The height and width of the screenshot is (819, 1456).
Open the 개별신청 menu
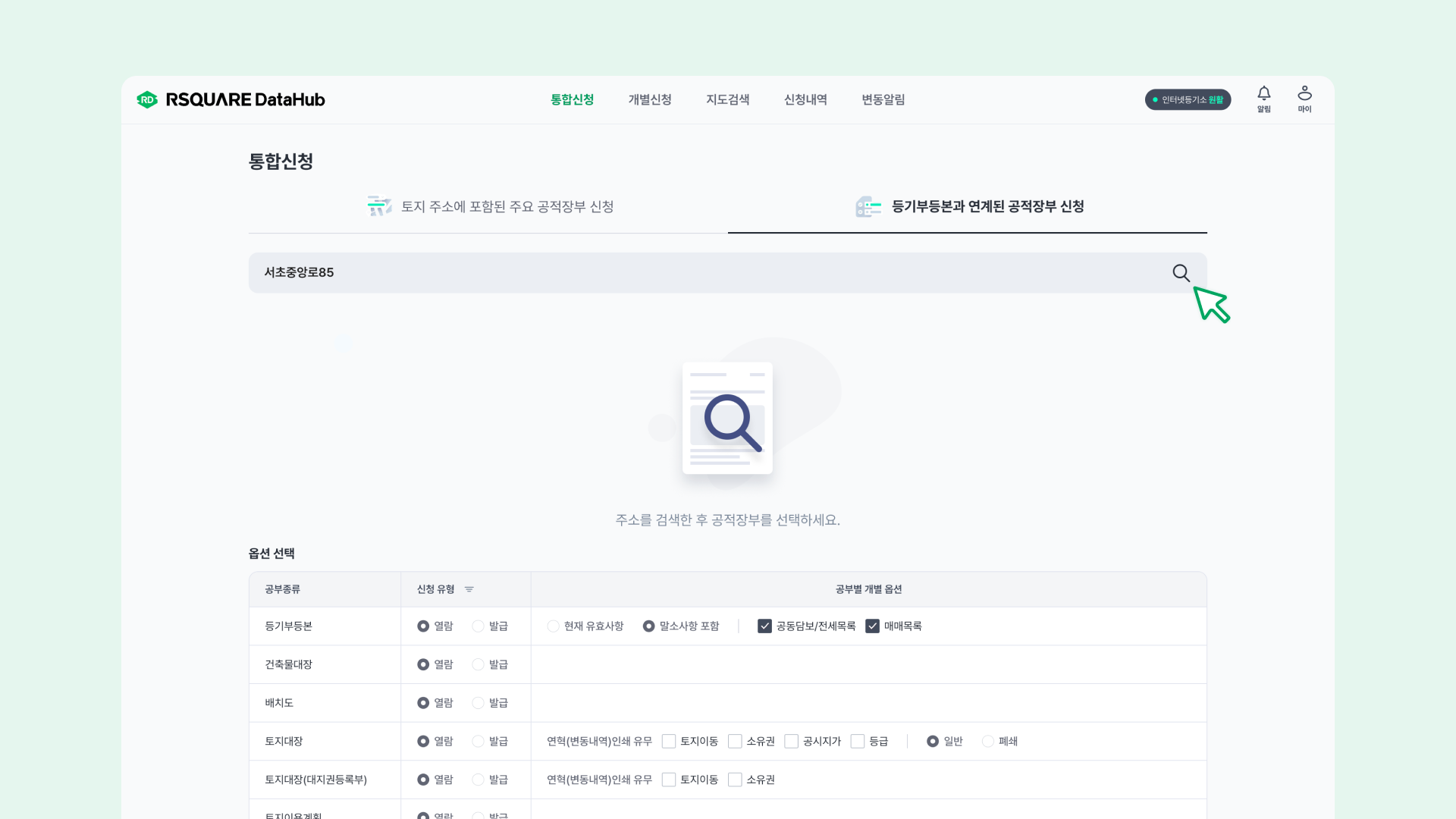650,99
